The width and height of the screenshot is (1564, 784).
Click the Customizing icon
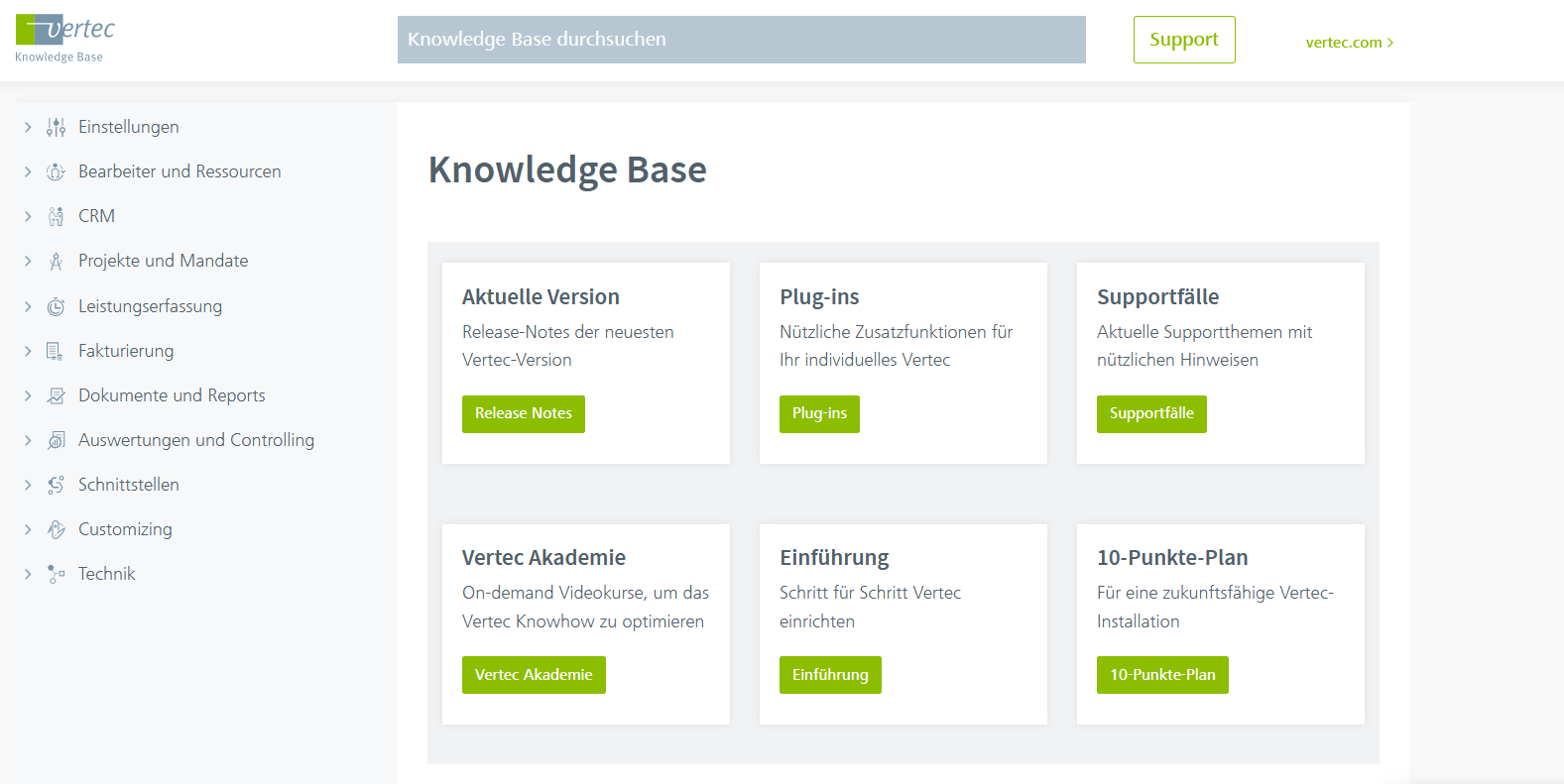coord(57,529)
